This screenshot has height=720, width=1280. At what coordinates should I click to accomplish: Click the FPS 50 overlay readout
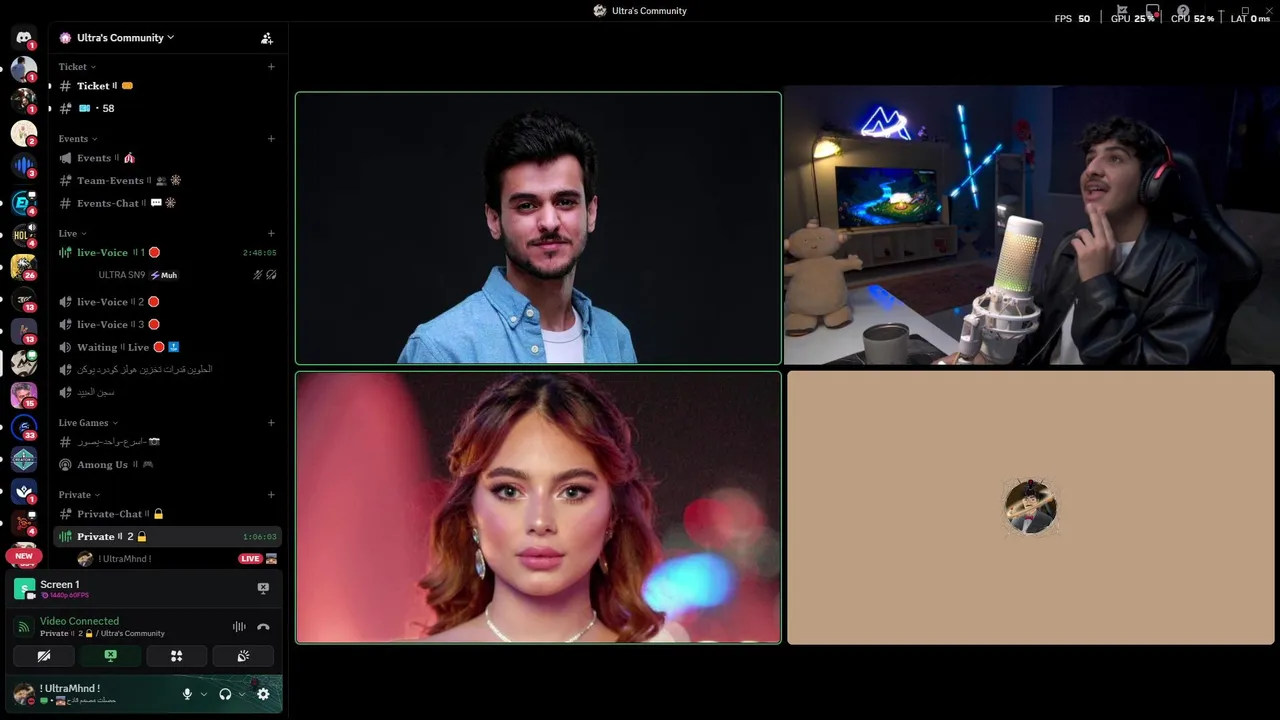pos(1072,19)
